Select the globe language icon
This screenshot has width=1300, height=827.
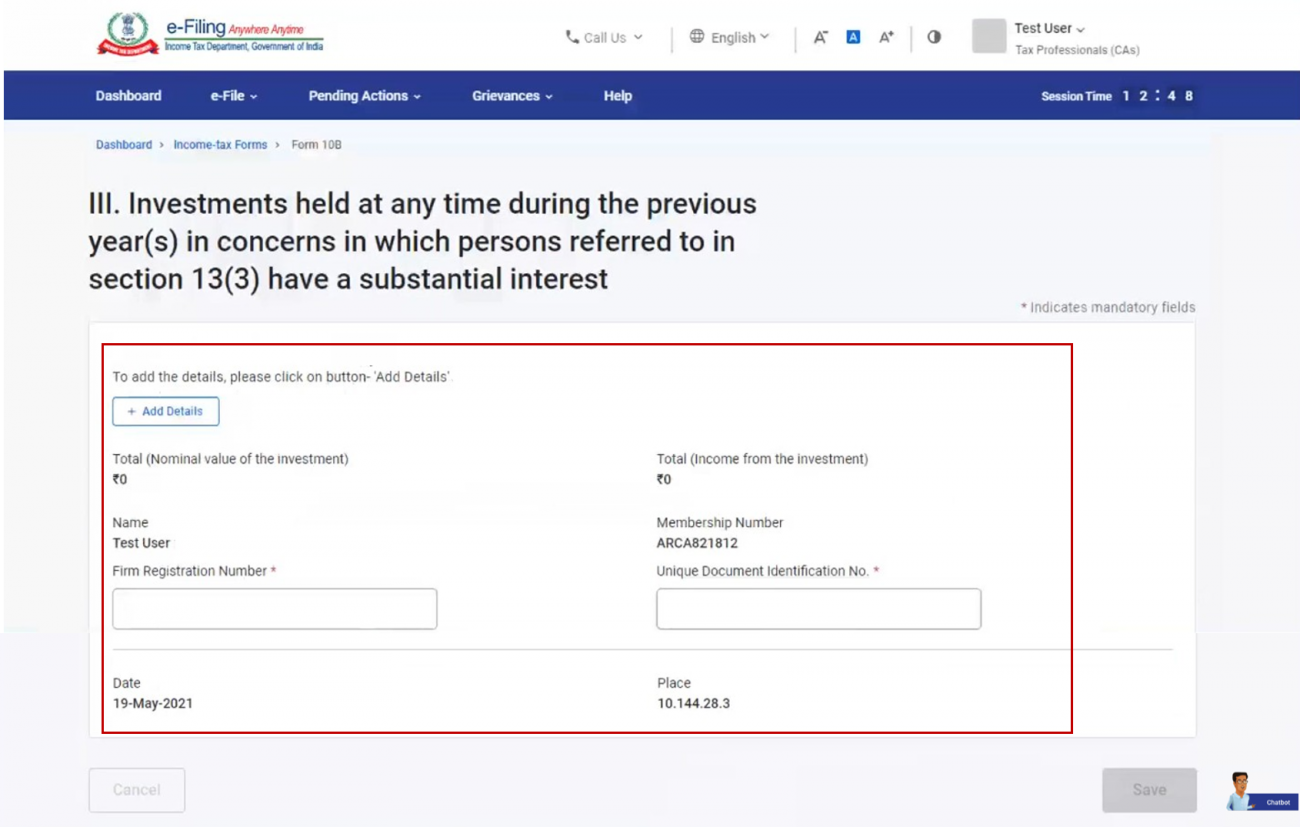(x=697, y=37)
